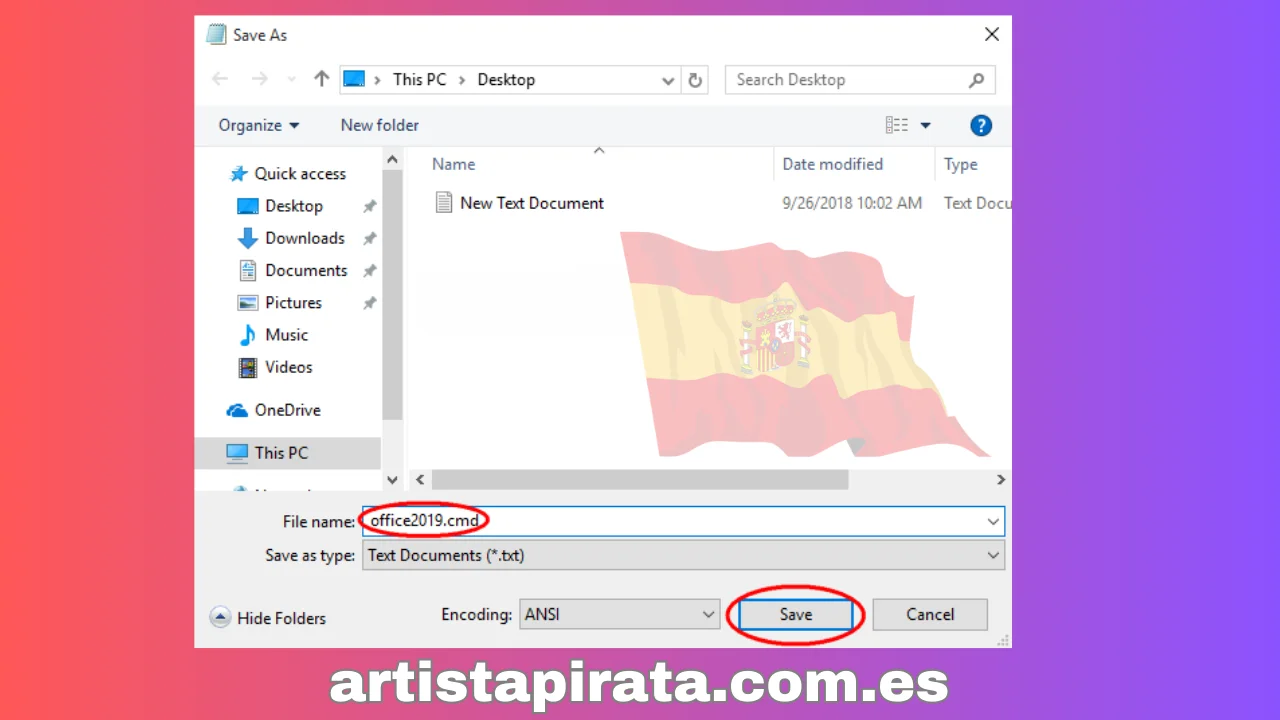The height and width of the screenshot is (720, 1280).
Task: Go up one folder level
Action: point(321,79)
